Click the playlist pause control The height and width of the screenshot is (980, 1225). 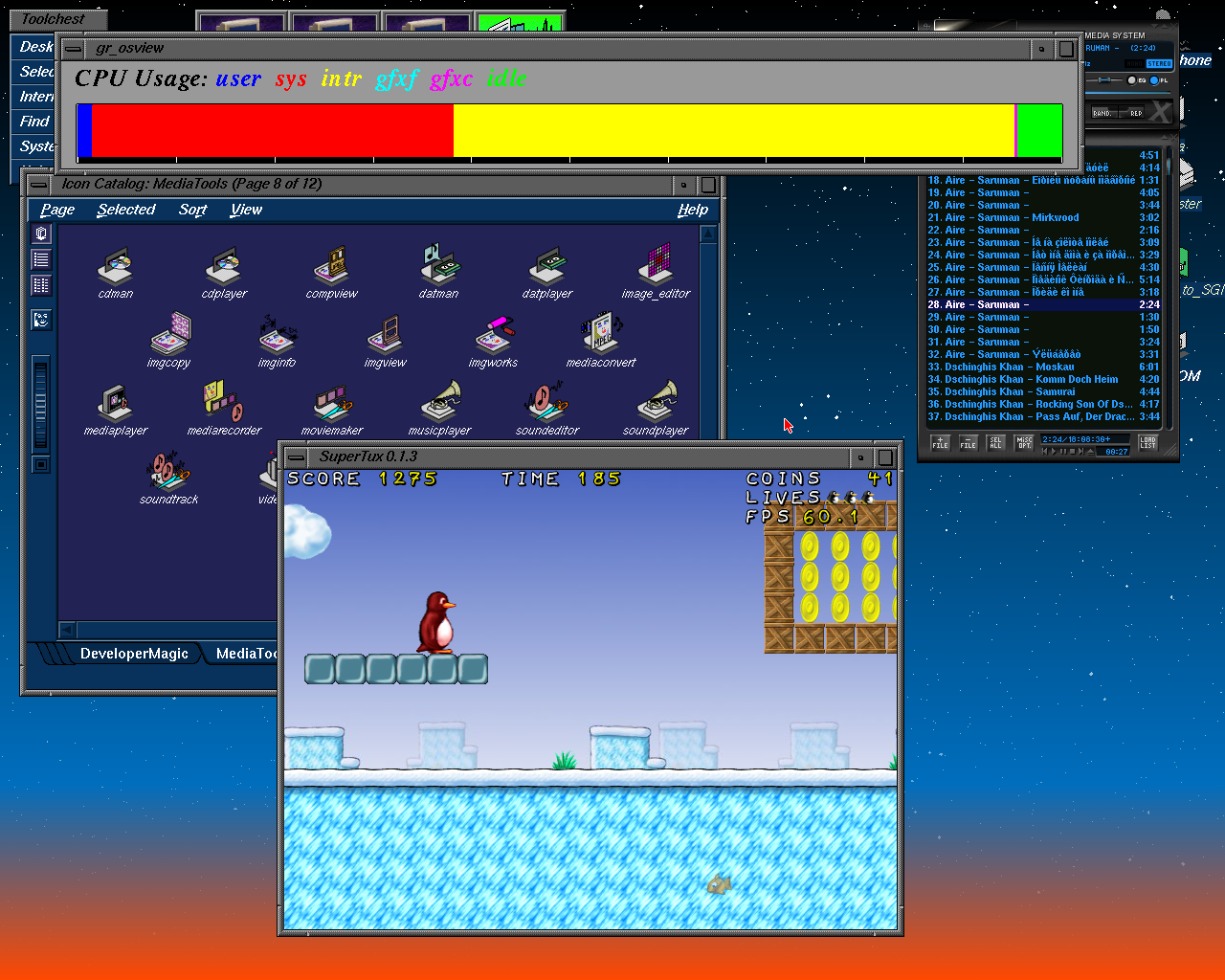[1063, 452]
